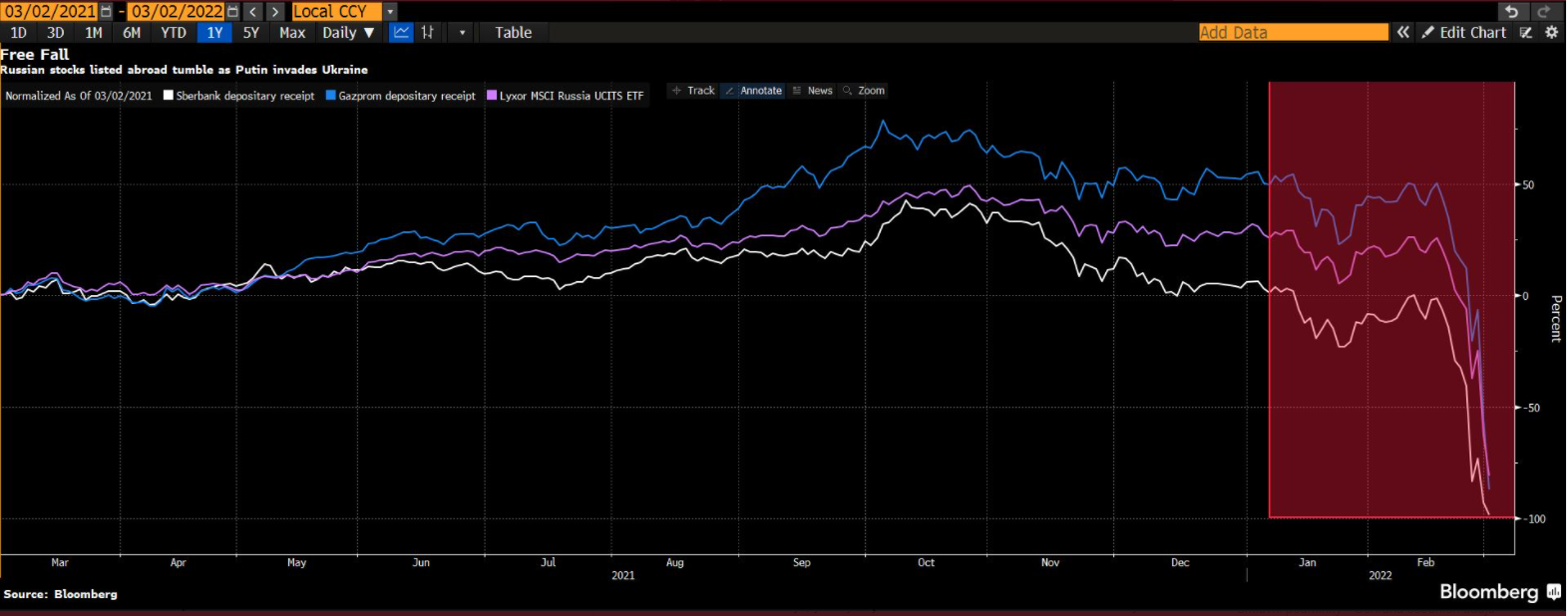The height and width of the screenshot is (616, 1568).
Task: Click the start date field 03/02/2021
Action: (50, 12)
